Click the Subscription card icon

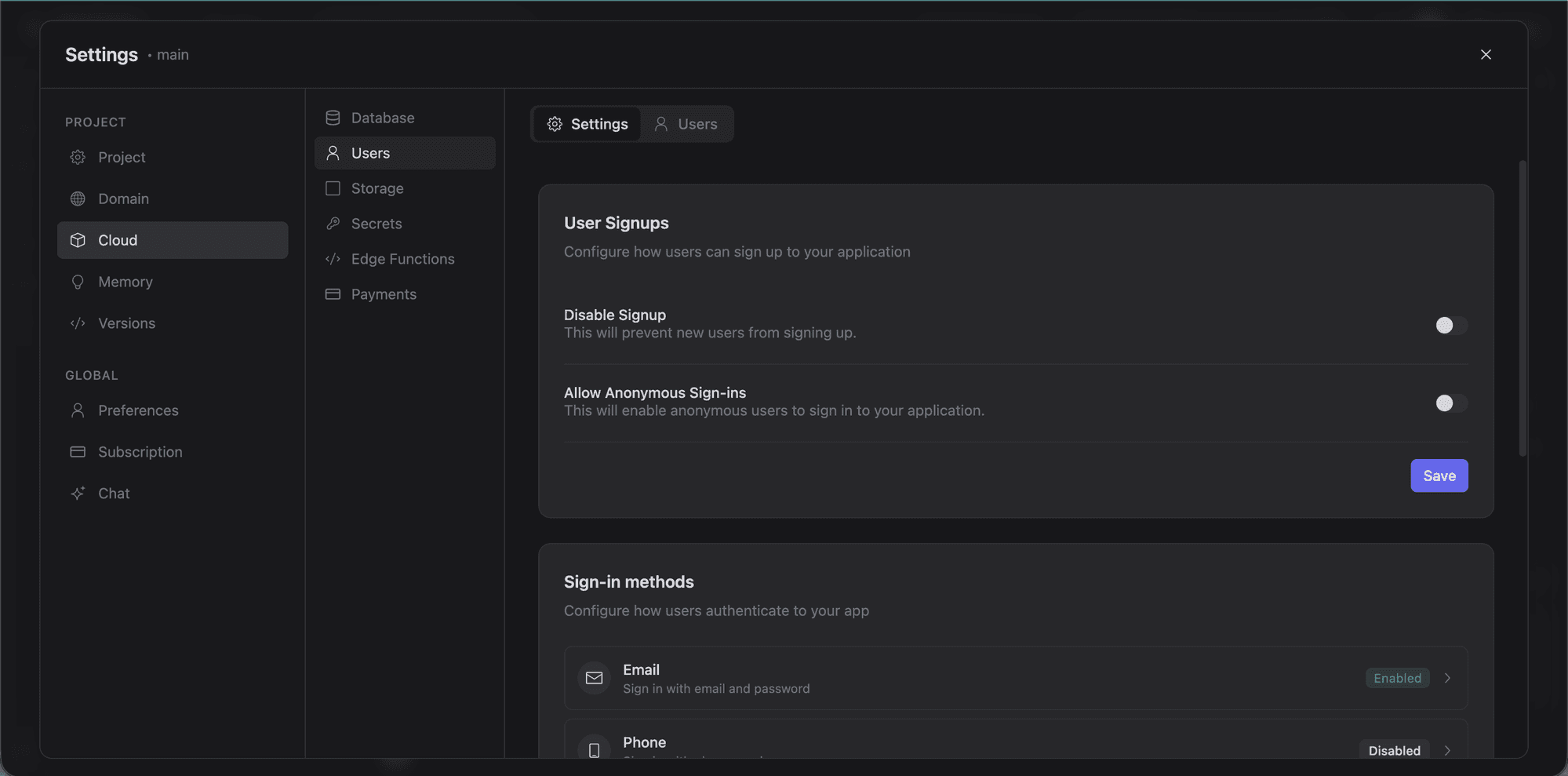click(78, 452)
